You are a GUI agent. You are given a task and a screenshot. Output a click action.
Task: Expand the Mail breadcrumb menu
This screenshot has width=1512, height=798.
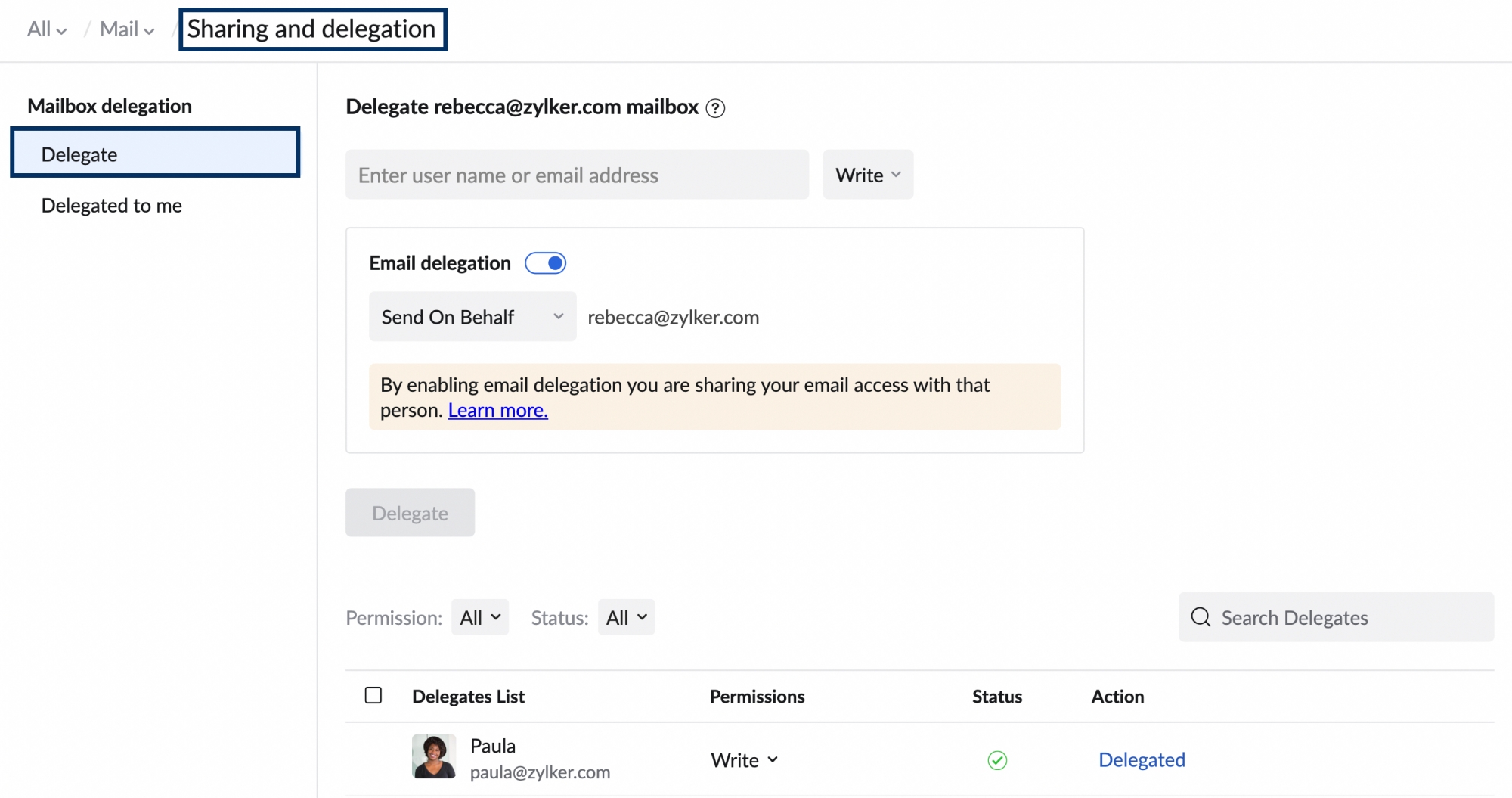coord(127,29)
